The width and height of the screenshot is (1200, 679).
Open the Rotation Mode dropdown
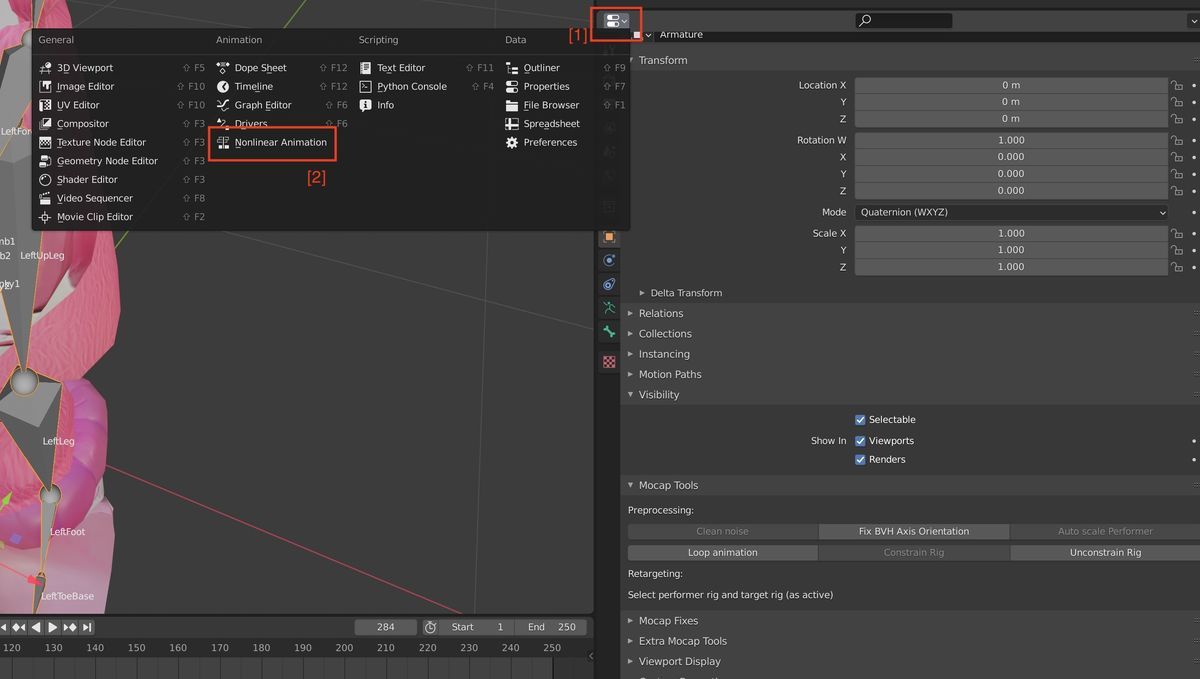1010,212
